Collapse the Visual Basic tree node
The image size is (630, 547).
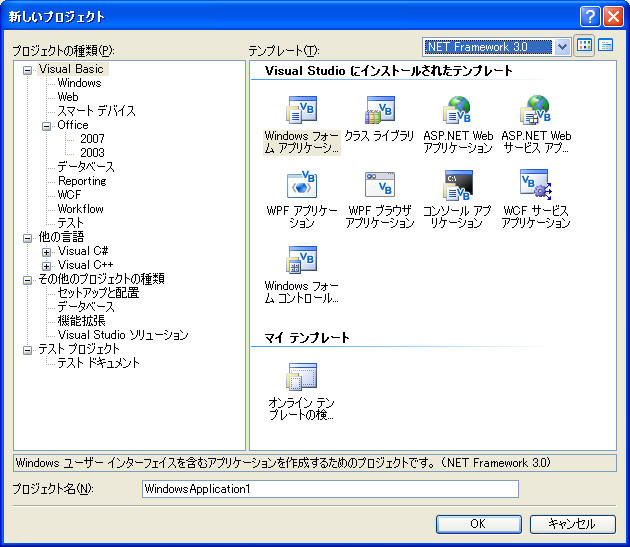point(27,70)
